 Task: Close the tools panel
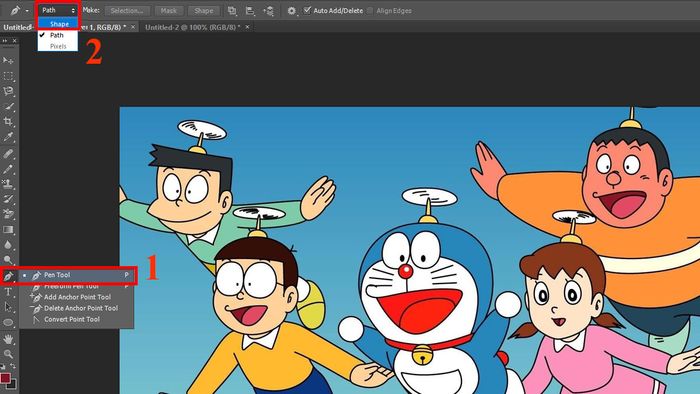14,41
